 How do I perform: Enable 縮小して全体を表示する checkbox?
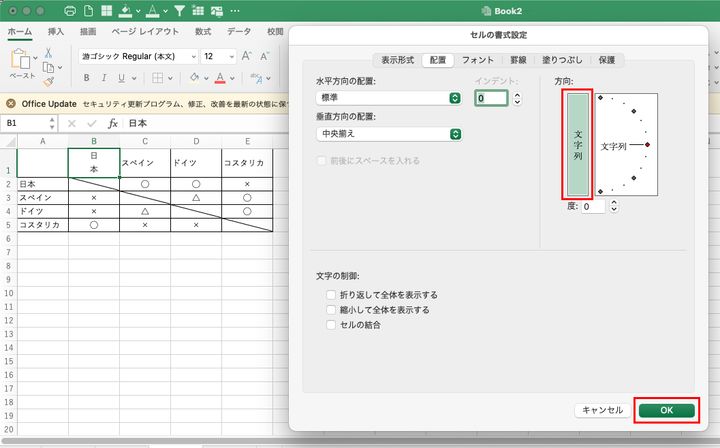pos(331,310)
